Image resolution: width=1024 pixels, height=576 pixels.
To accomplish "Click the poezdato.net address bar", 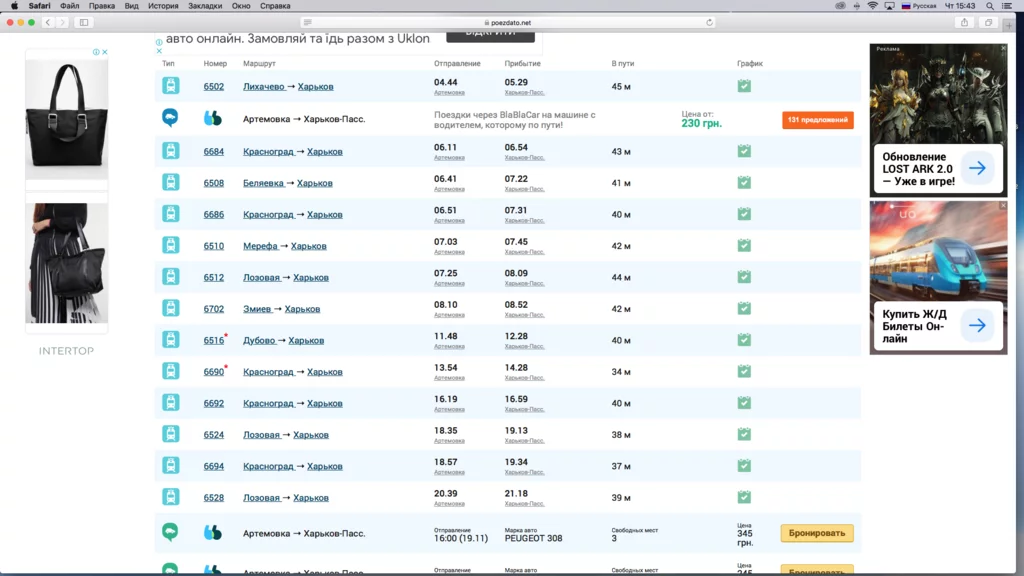I will [508, 22].
